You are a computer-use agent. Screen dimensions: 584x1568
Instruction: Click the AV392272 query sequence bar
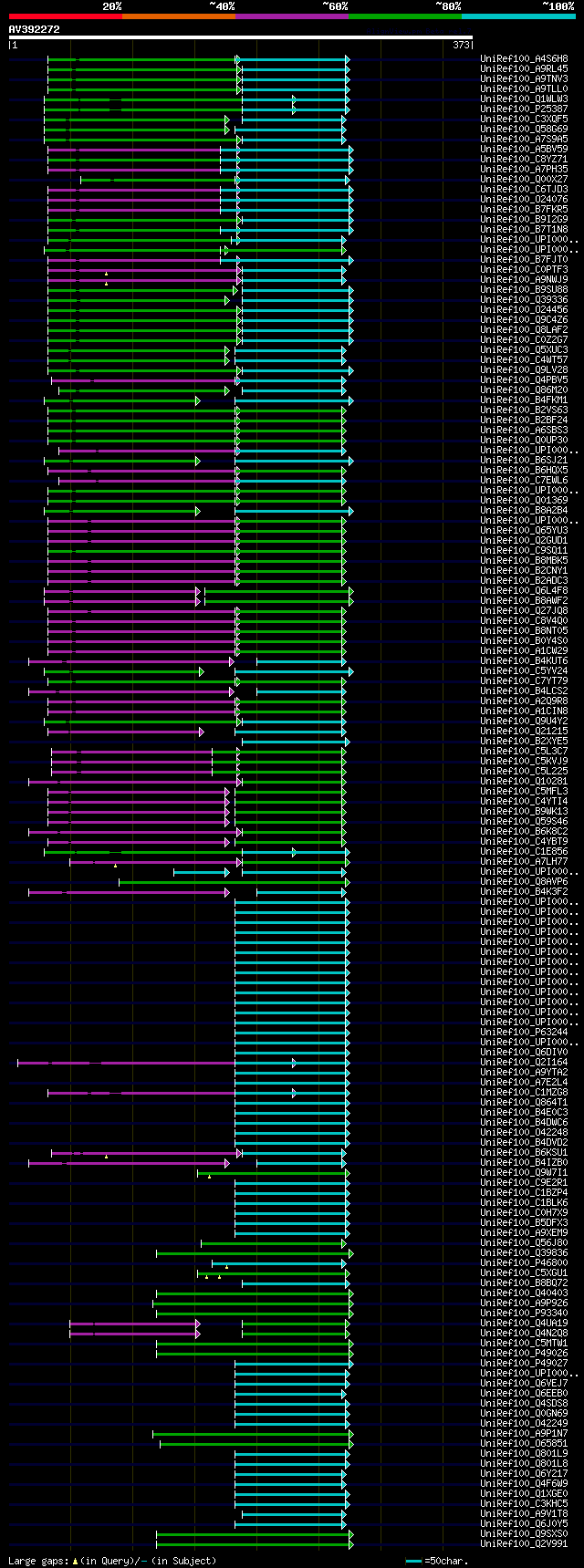point(241,37)
